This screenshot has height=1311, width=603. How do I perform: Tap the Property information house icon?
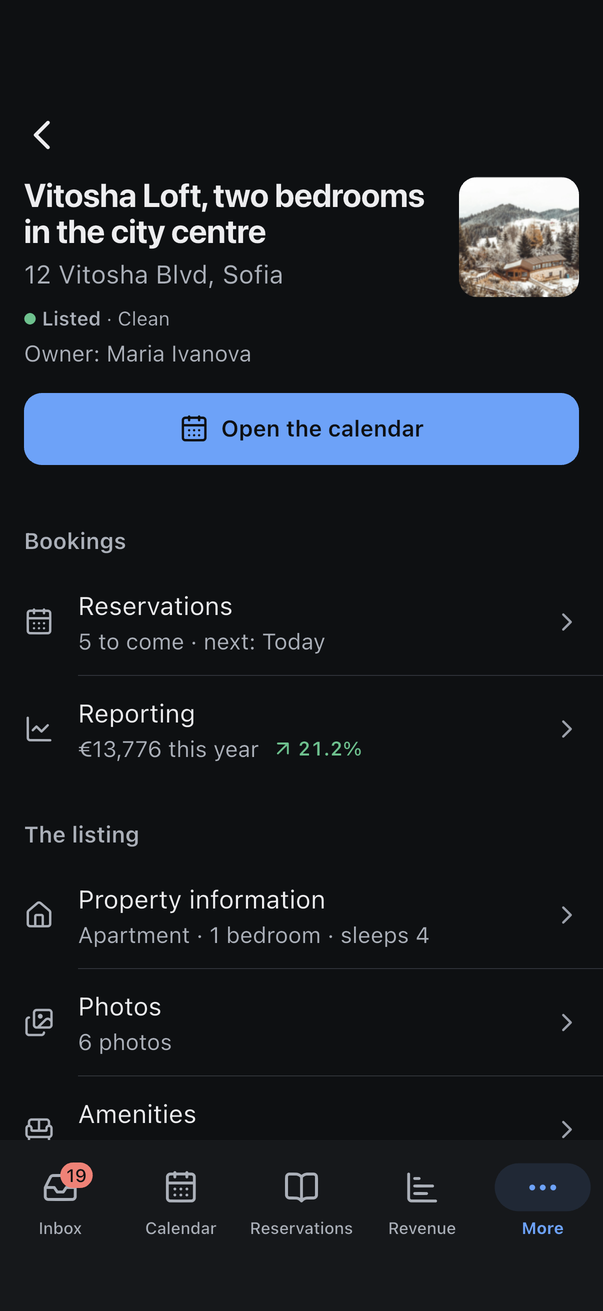(39, 915)
